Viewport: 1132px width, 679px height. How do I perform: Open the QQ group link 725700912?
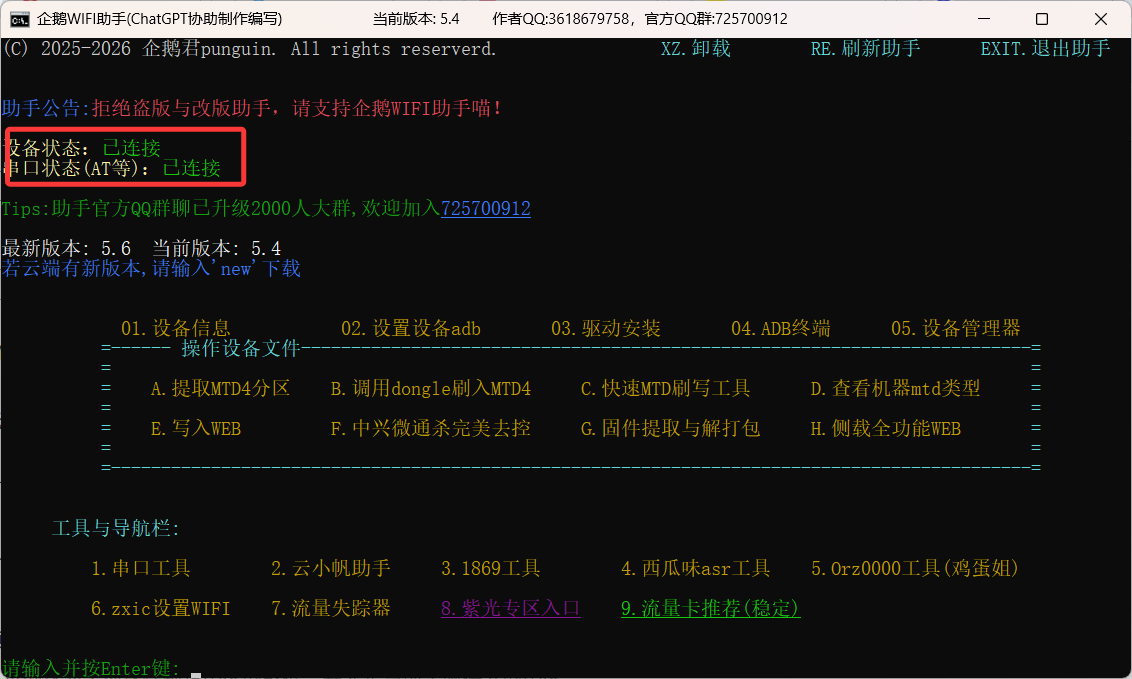(486, 209)
